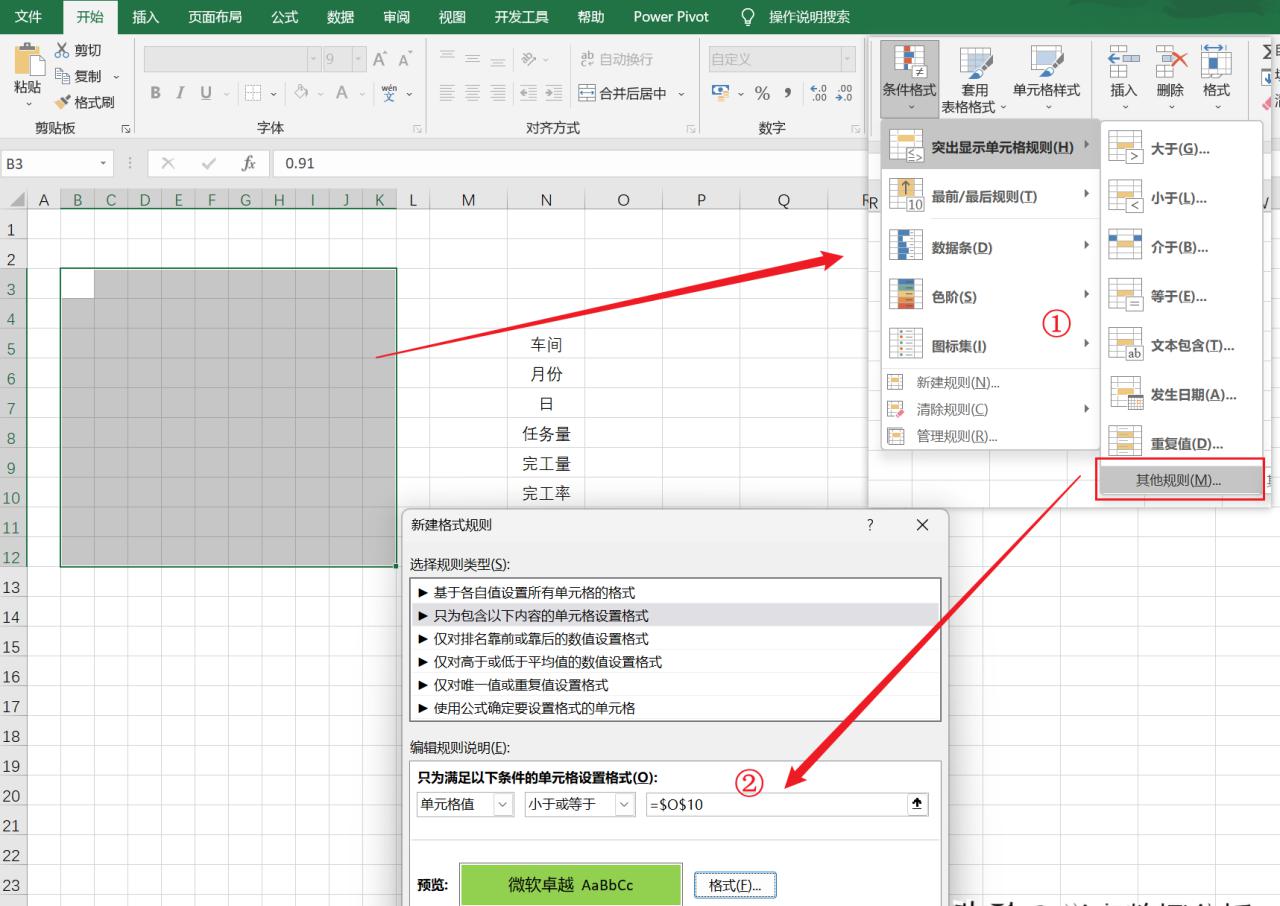Choose 数据条(D) menu item
Viewport: 1280px width, 906px height.
(989, 246)
